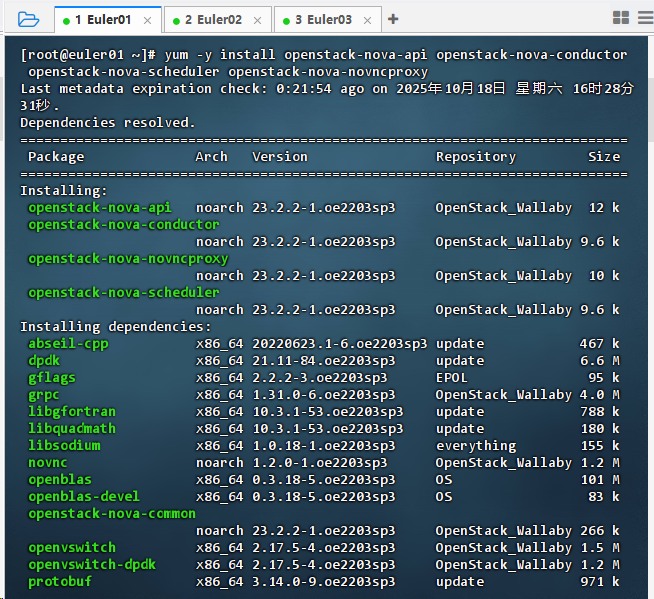Screen dimensions: 654x599
Task: Open the session folder icon
Action: point(28,20)
